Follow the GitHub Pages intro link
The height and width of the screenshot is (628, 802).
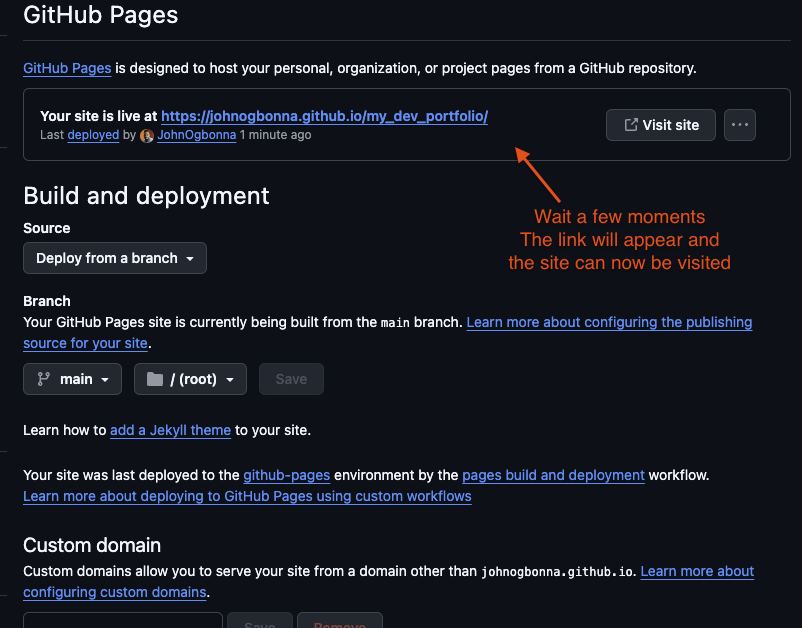(x=67, y=69)
